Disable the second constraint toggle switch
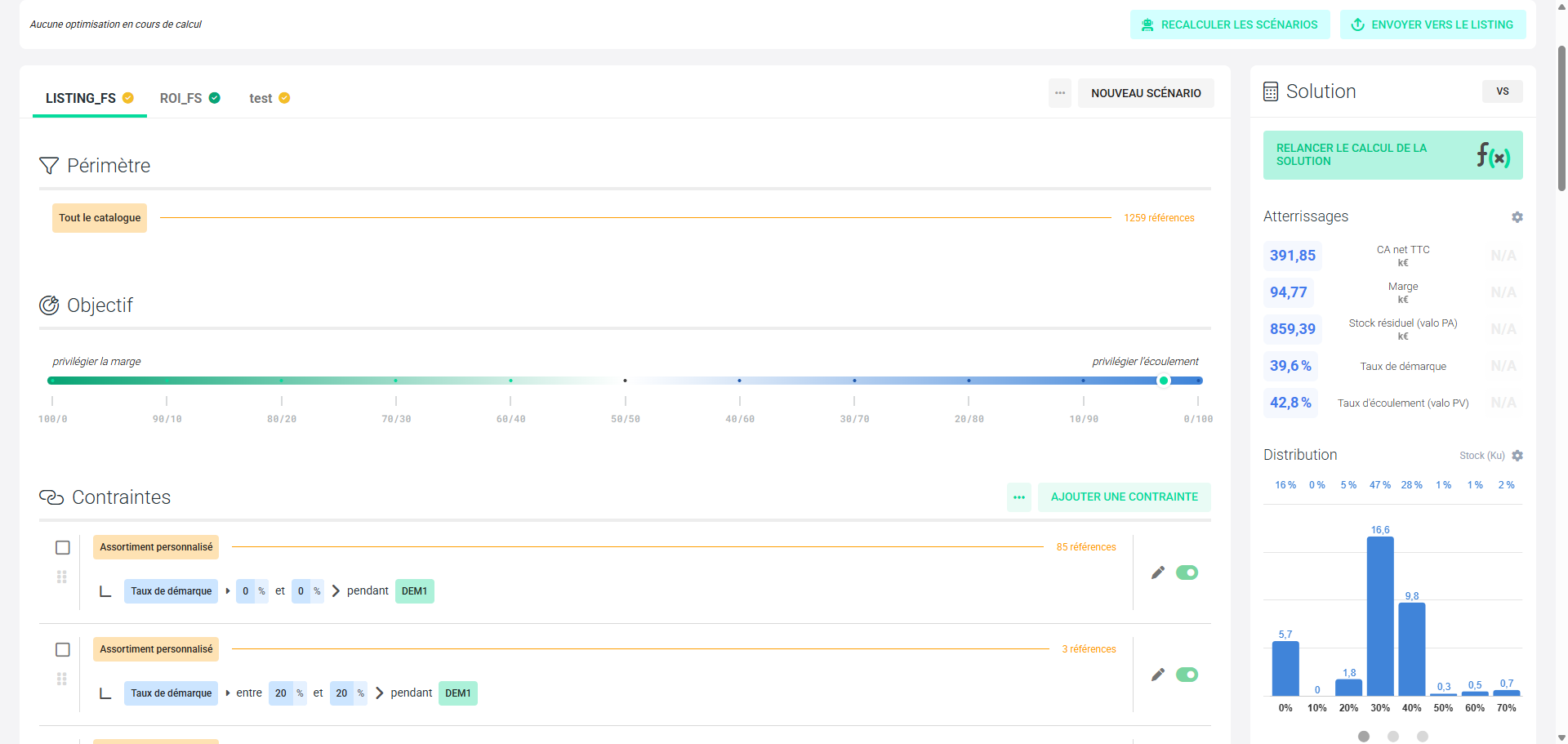 click(x=1187, y=675)
